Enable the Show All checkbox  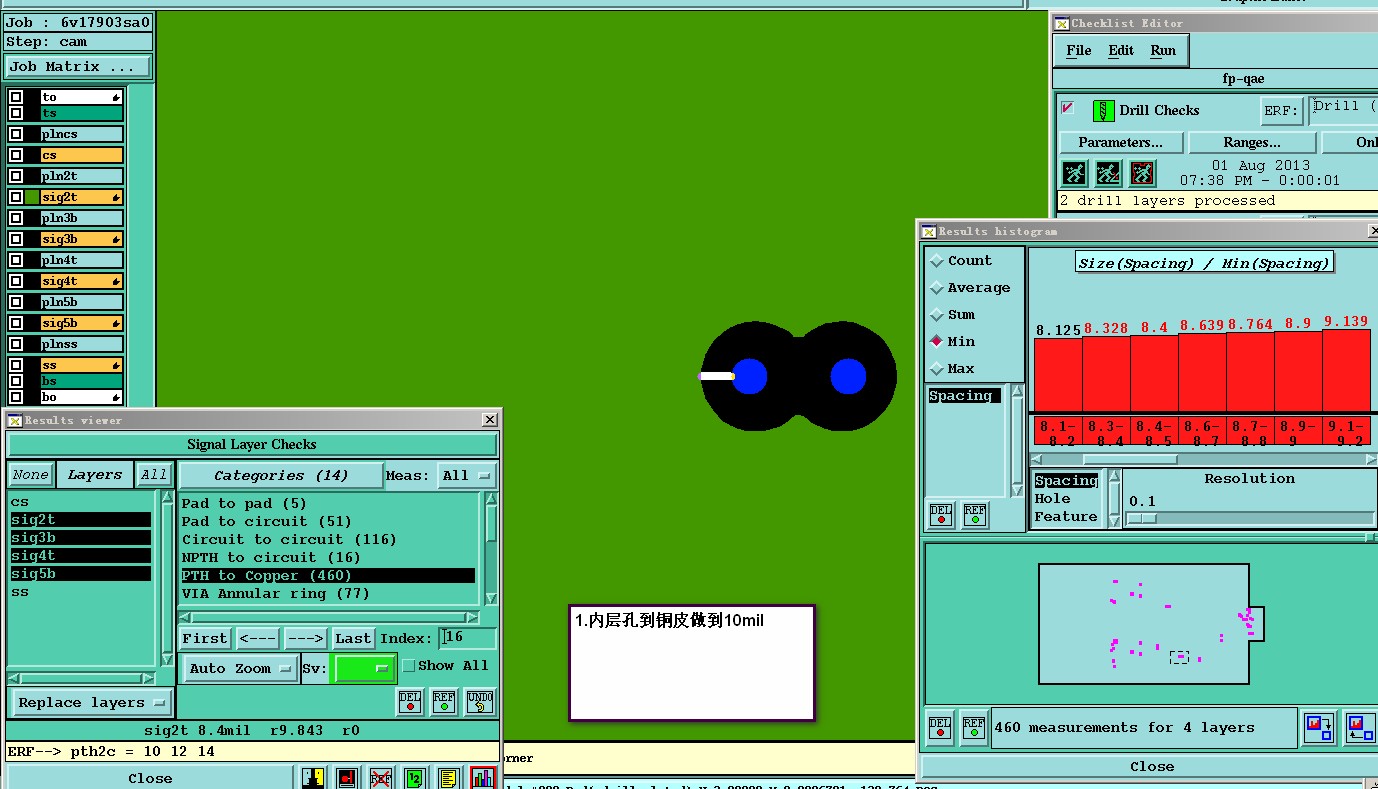pos(408,666)
